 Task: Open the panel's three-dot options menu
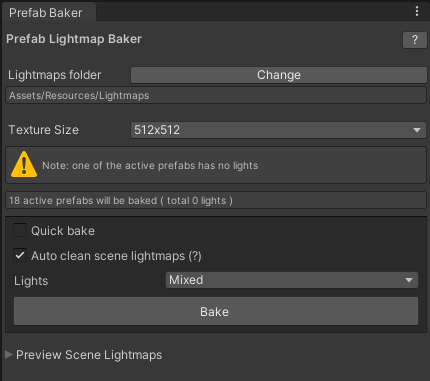click(417, 11)
